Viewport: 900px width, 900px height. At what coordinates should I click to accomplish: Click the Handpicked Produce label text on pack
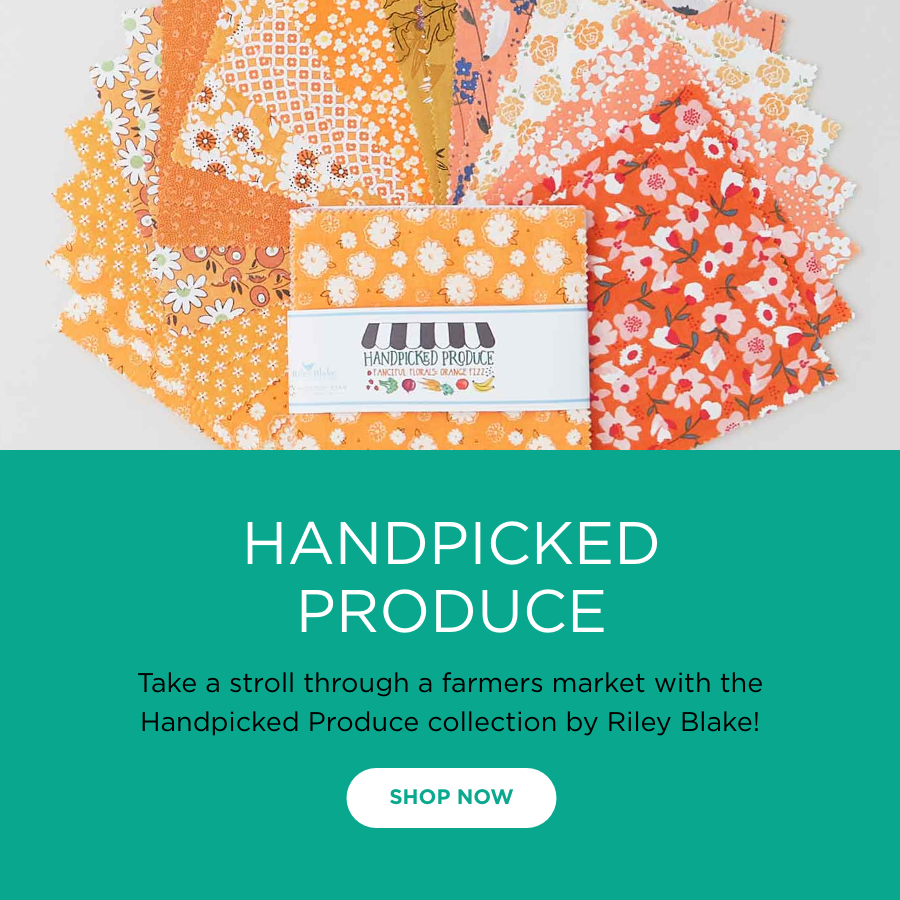pyautogui.click(x=428, y=358)
